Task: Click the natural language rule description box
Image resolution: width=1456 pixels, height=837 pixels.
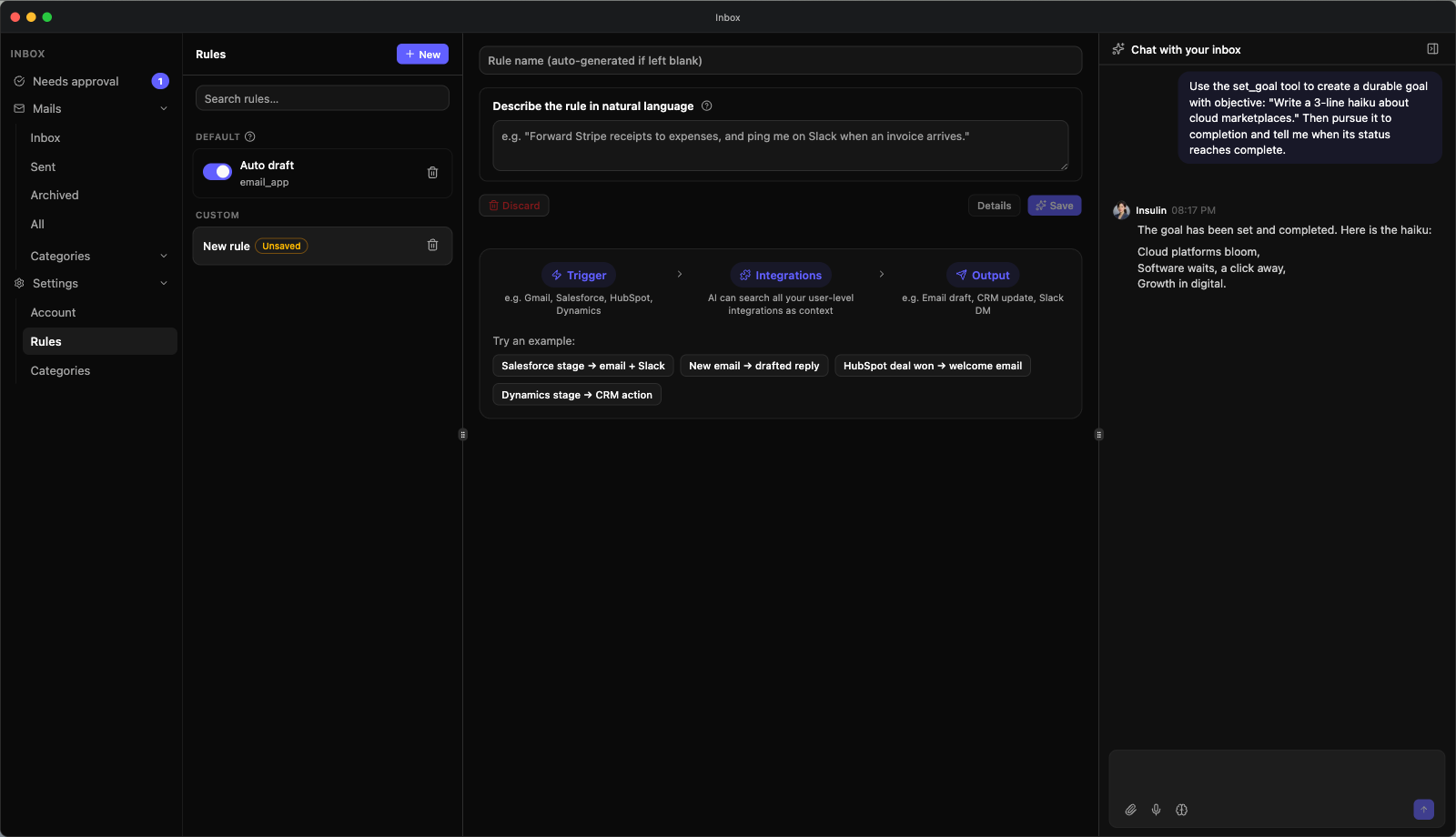Action: [781, 146]
